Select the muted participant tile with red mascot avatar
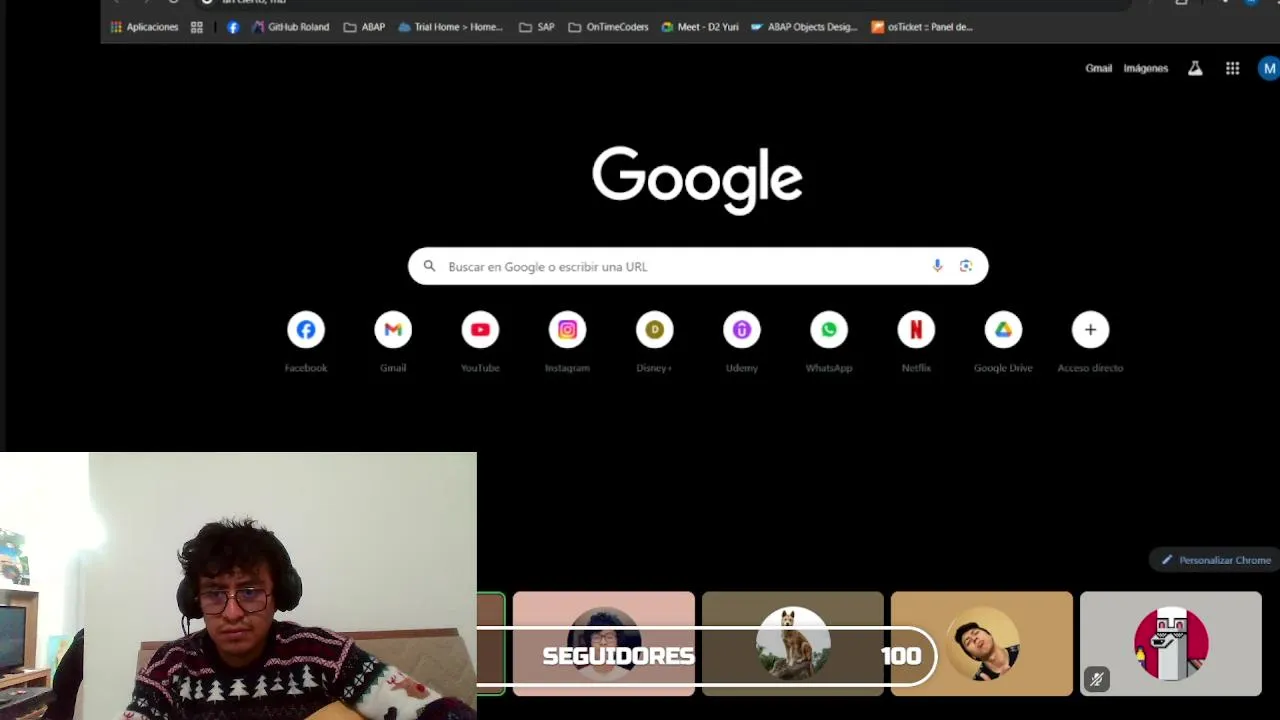Viewport: 1280px width, 720px height. (1171, 643)
